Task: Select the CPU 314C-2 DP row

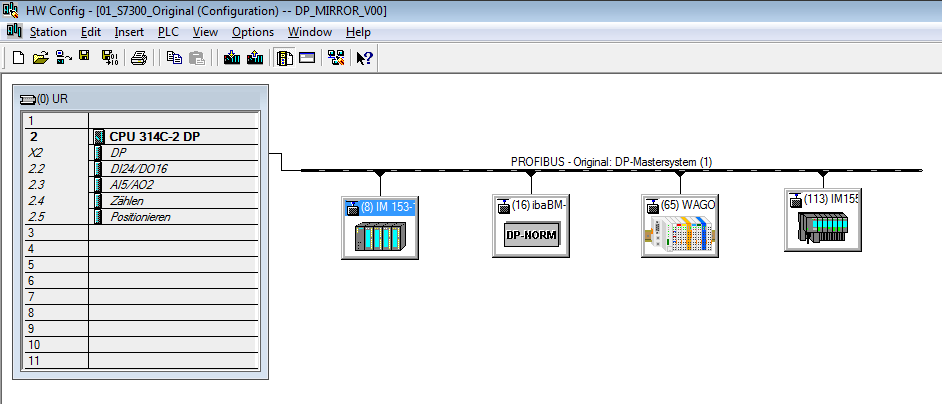Action: pyautogui.click(x=142, y=136)
